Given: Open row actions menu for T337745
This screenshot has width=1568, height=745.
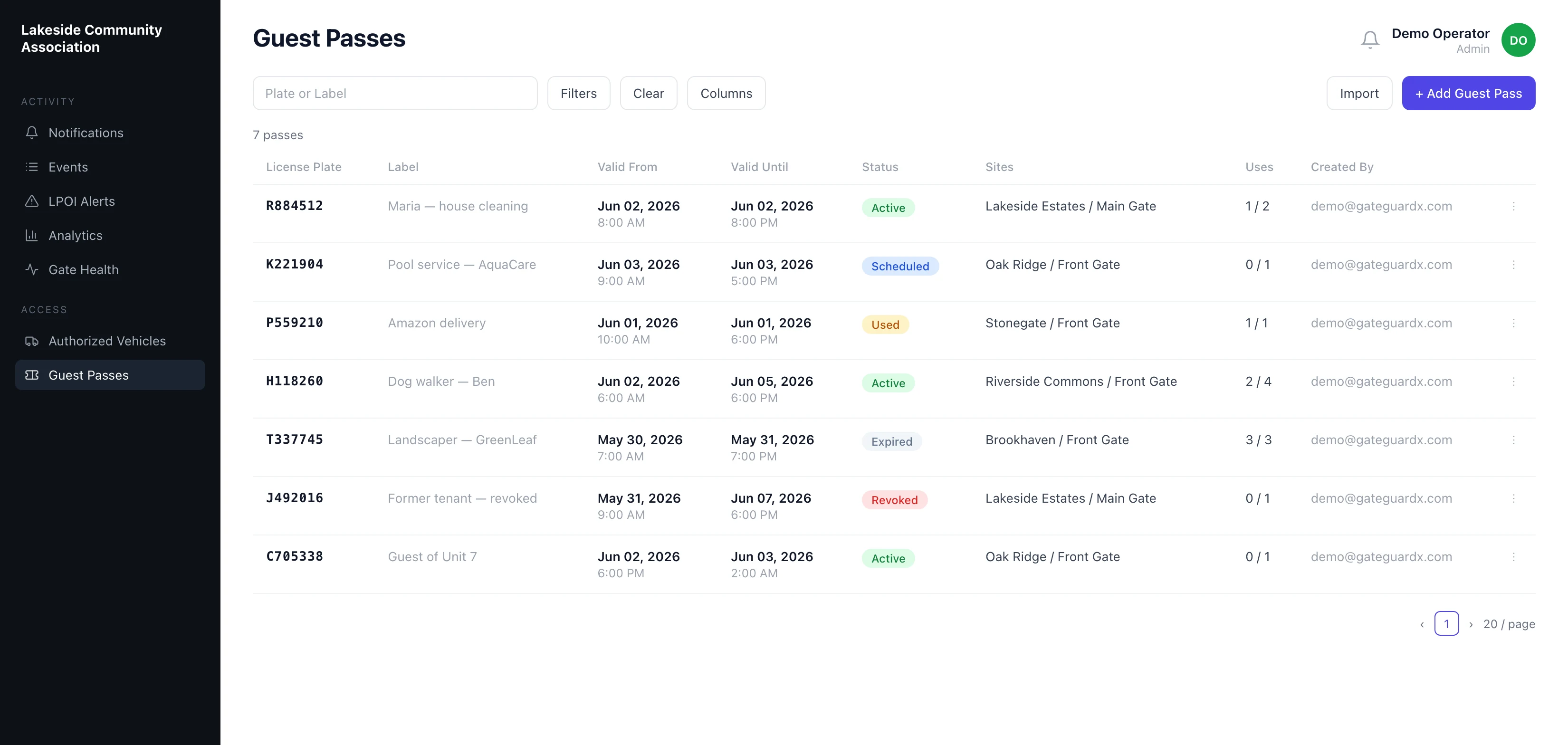Looking at the screenshot, I should (x=1513, y=440).
